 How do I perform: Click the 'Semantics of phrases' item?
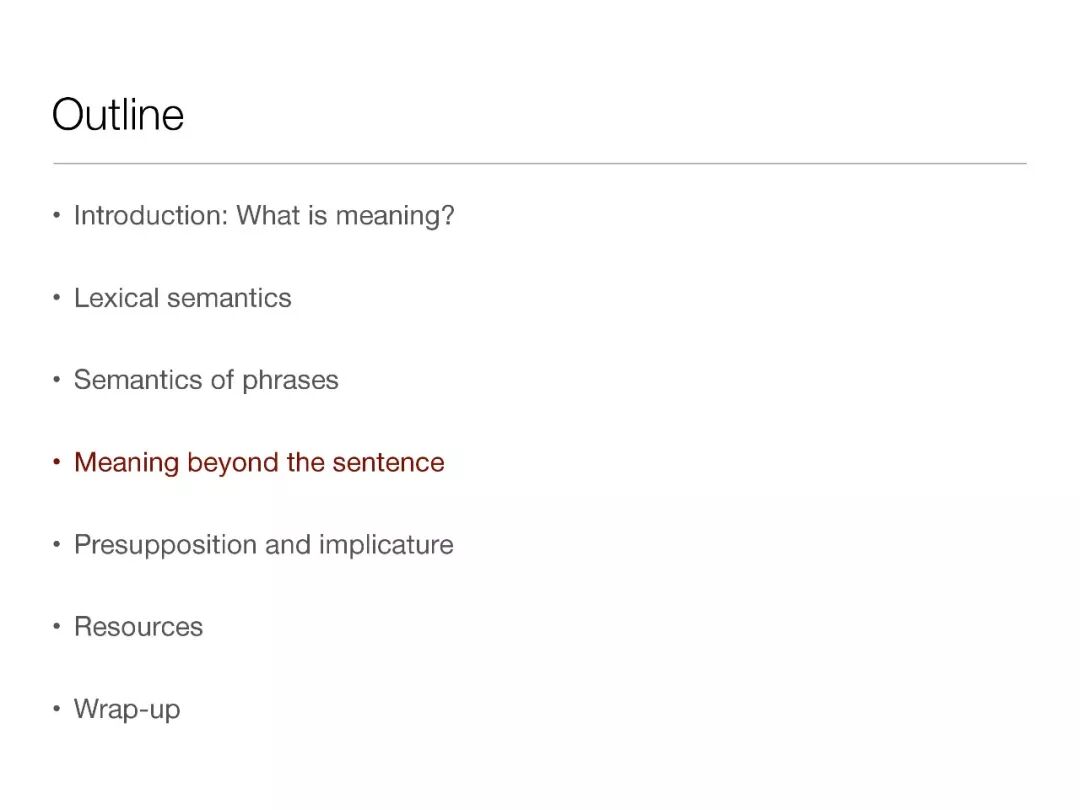point(206,380)
